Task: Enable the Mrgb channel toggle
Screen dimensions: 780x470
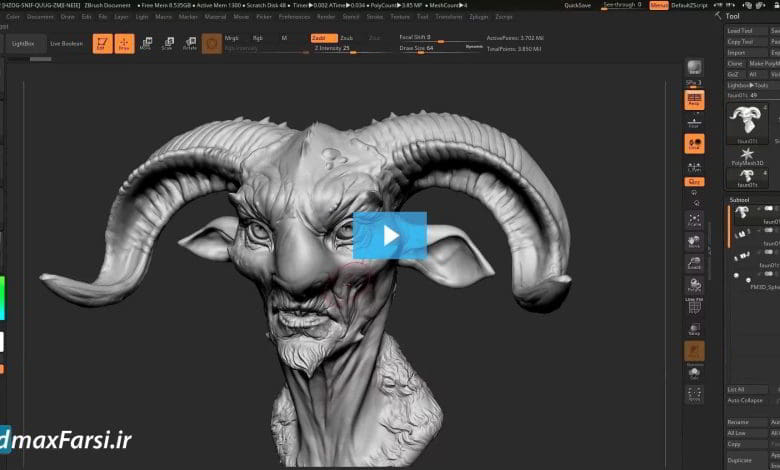Action: pyautogui.click(x=232, y=37)
